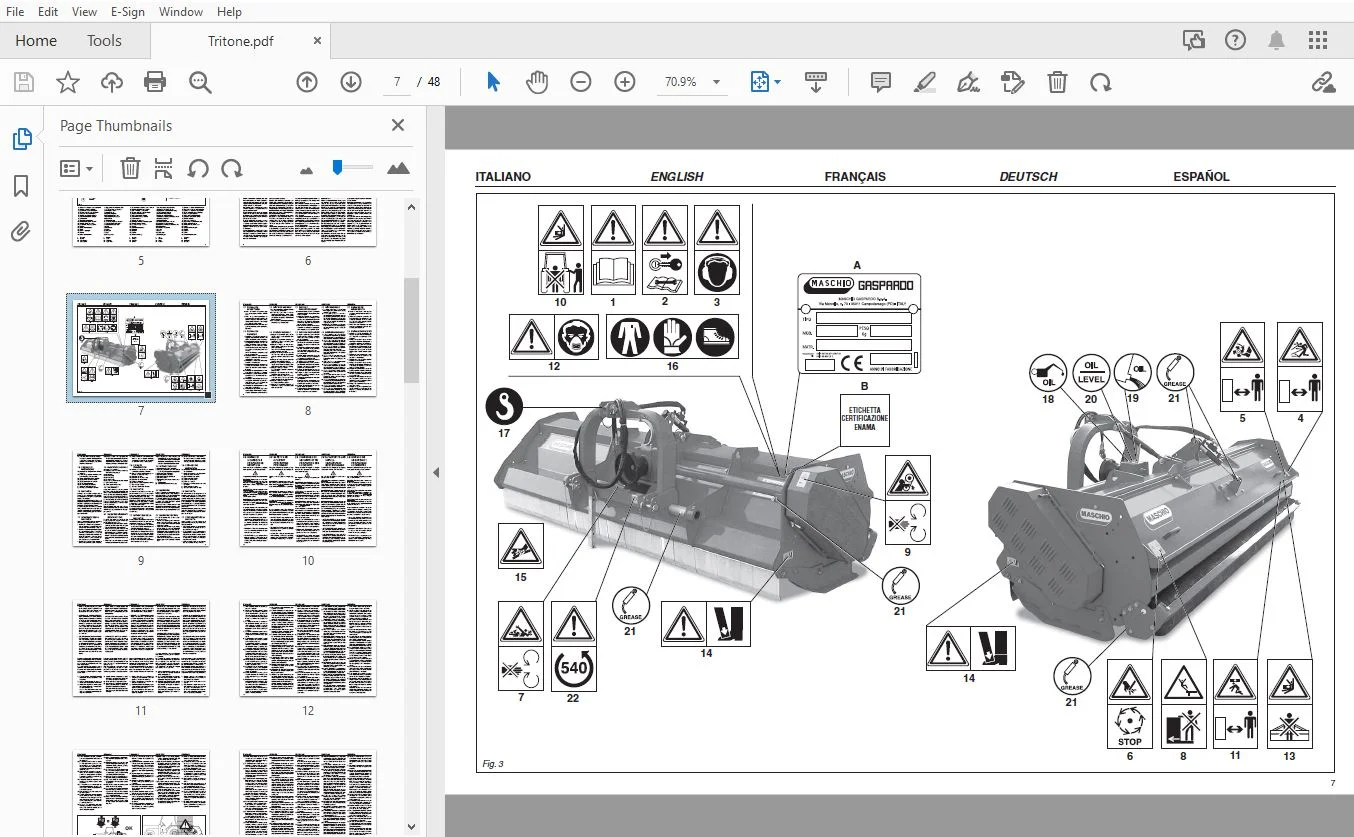This screenshot has width=1354, height=837.
Task: Click the toolbar trash delete icon
Action: click(1057, 82)
